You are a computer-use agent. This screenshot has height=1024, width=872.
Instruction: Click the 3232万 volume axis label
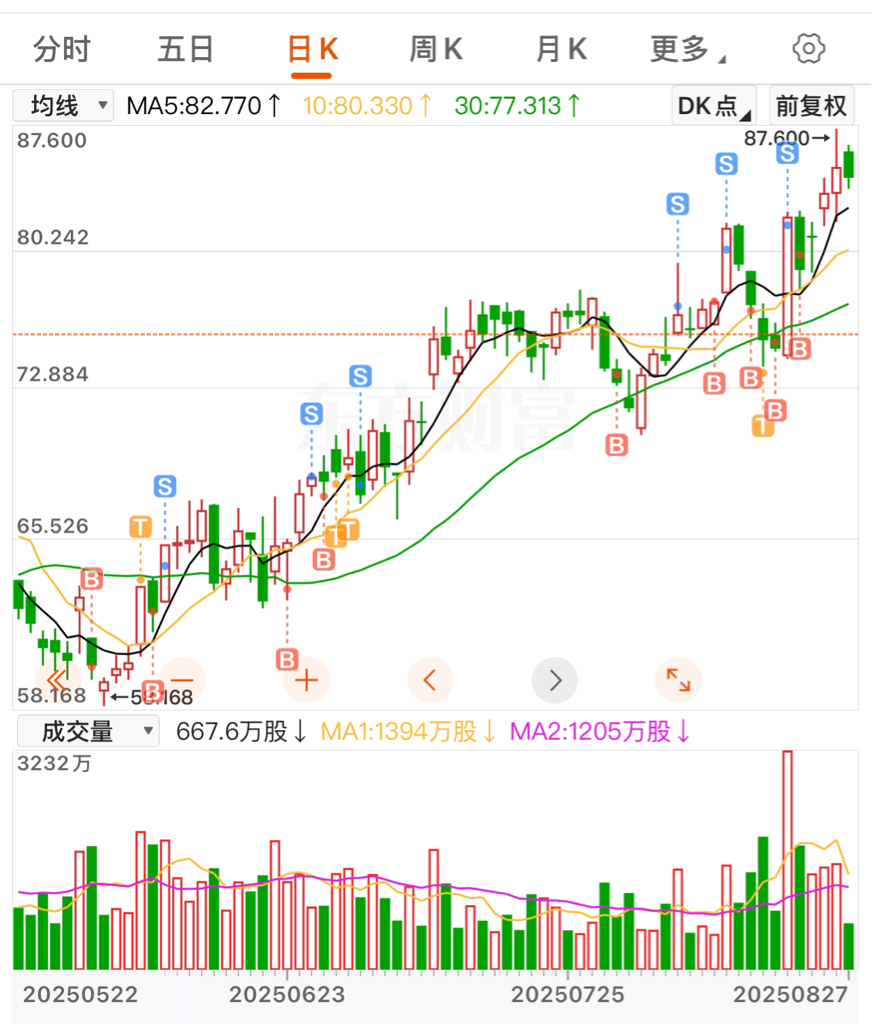click(54, 763)
